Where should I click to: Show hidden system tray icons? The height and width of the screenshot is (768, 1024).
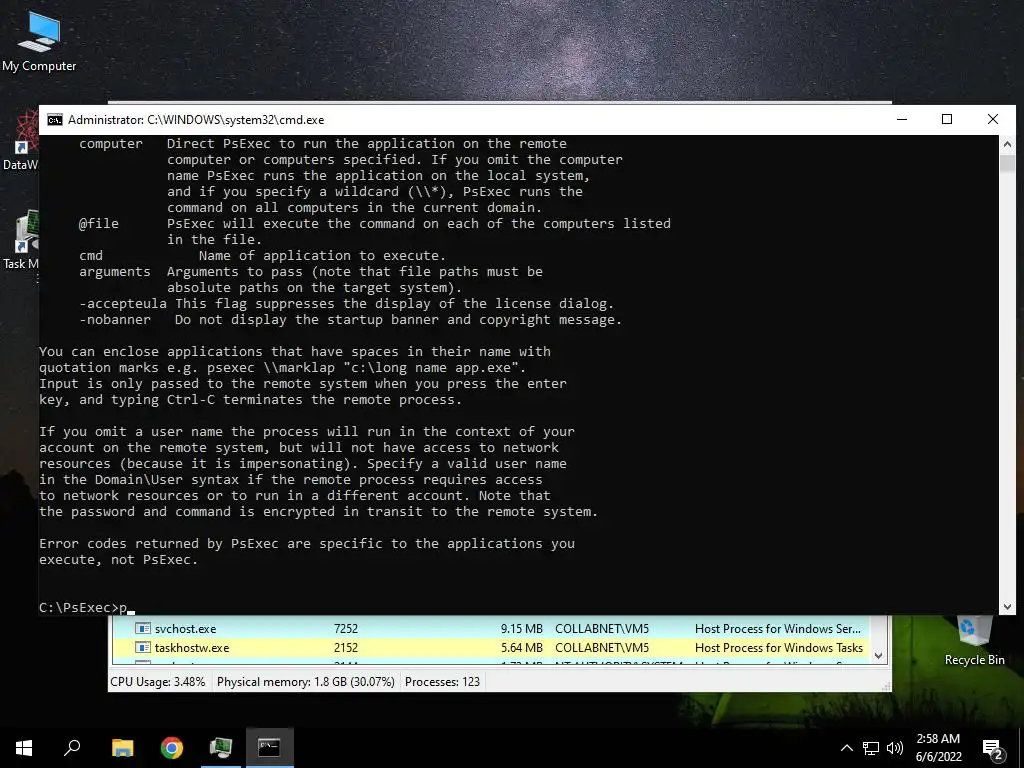(846, 748)
